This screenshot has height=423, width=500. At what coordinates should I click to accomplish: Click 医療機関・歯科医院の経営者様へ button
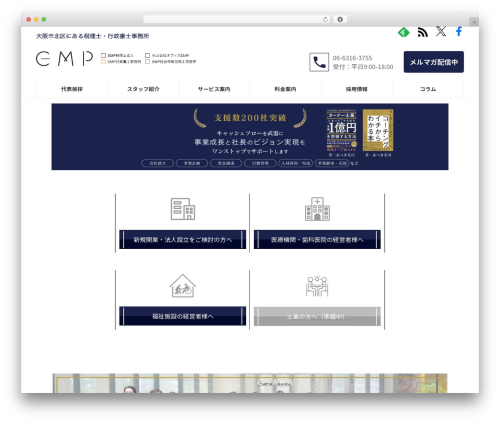pyautogui.click(x=317, y=239)
